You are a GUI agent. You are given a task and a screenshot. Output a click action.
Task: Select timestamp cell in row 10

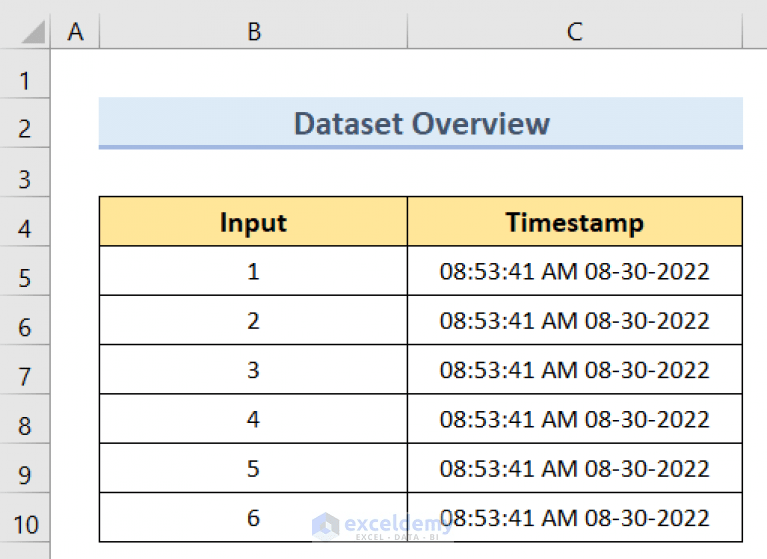coord(575,517)
